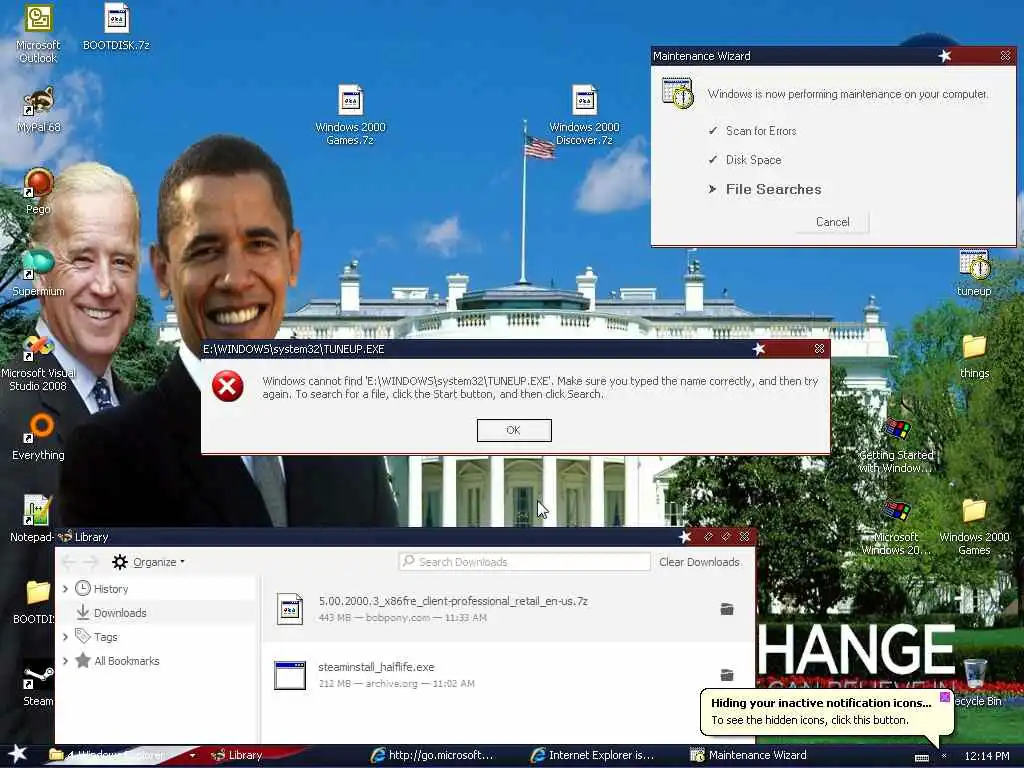Open Getting Started with Windows shortcut
The width and height of the screenshot is (1024, 768).
tap(897, 445)
